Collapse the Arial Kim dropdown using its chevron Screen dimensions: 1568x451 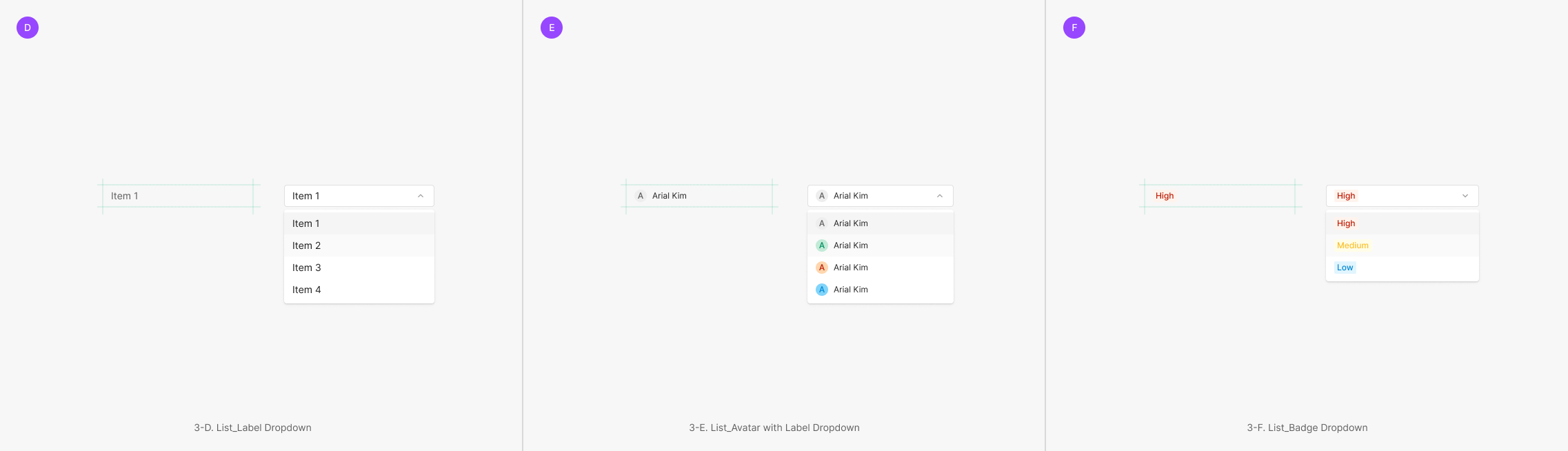pyautogui.click(x=940, y=196)
